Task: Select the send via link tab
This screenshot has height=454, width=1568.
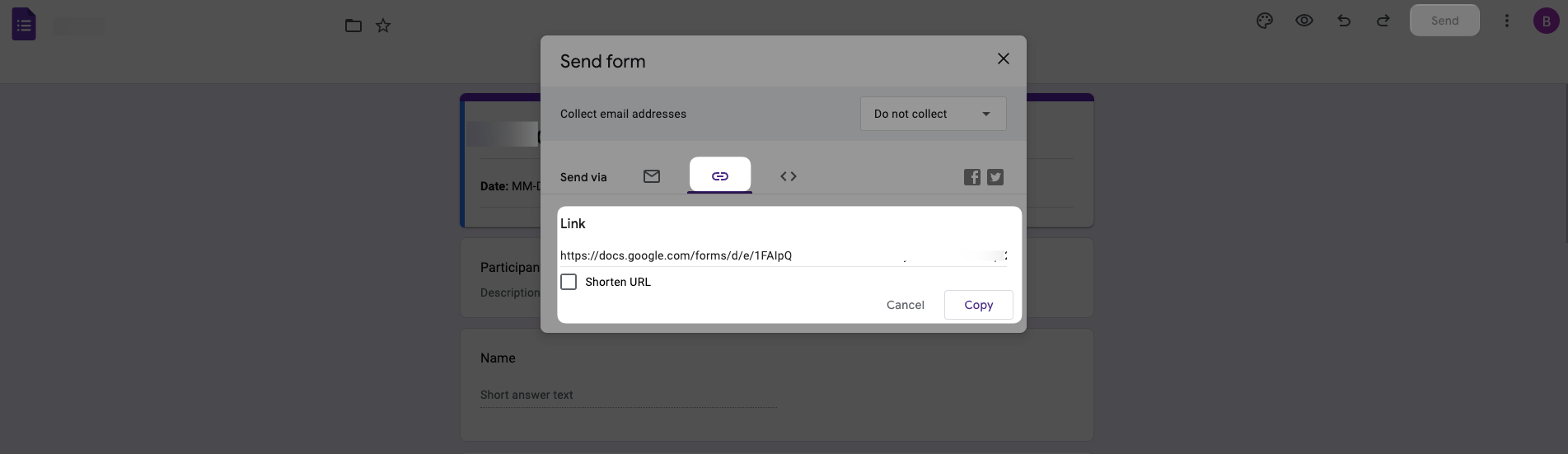Action: 720,176
